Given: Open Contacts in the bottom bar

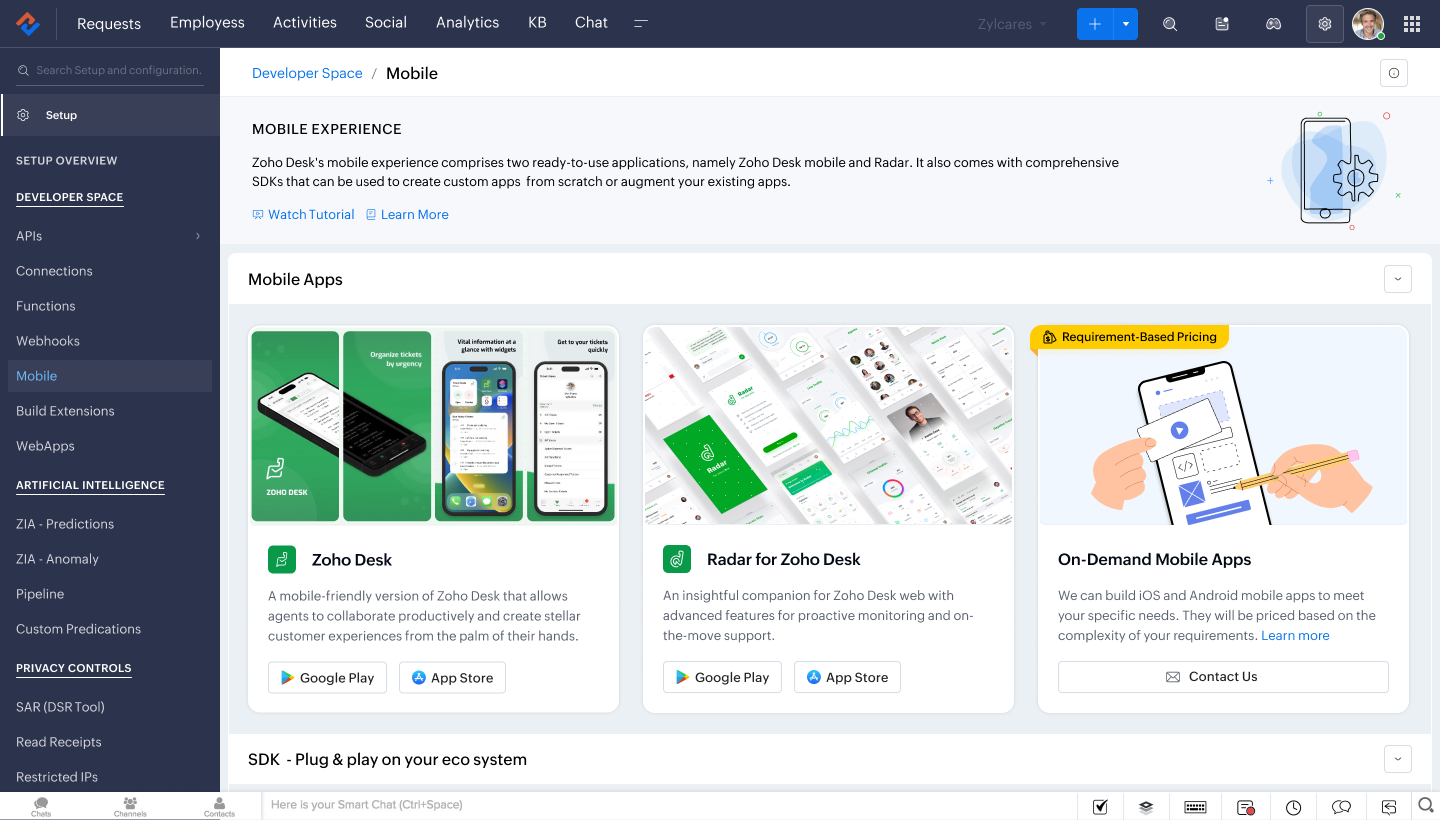Looking at the screenshot, I should click(219, 806).
